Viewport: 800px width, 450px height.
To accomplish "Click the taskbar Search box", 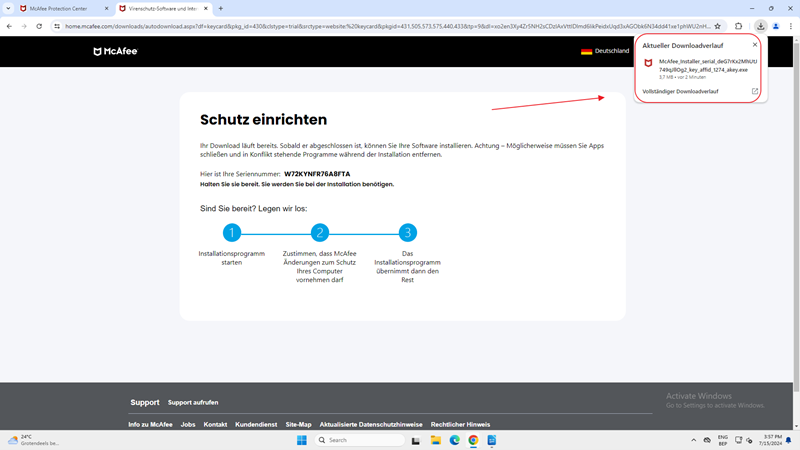I will [360, 440].
